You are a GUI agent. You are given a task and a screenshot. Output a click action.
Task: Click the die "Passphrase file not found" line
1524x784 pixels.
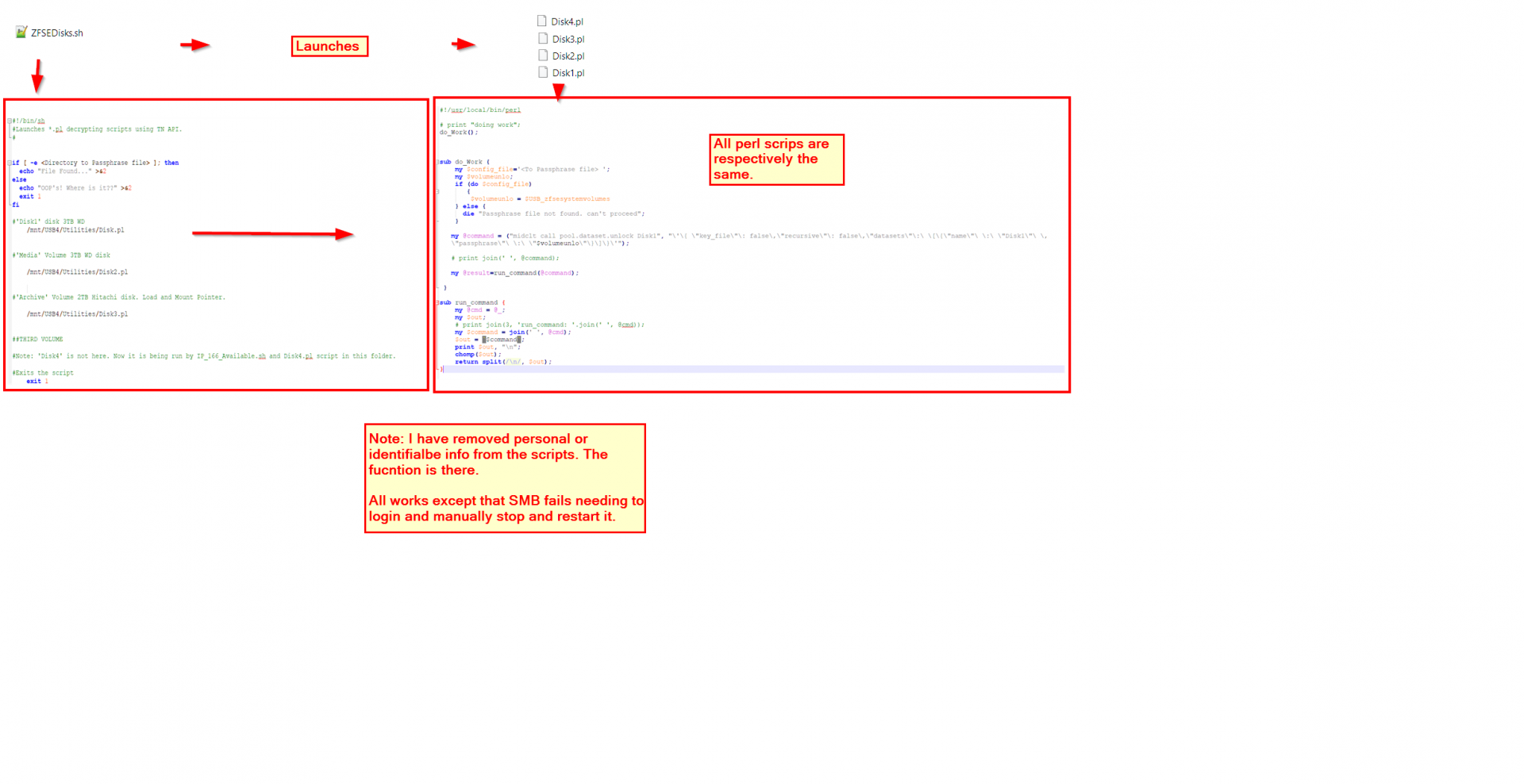click(553, 214)
